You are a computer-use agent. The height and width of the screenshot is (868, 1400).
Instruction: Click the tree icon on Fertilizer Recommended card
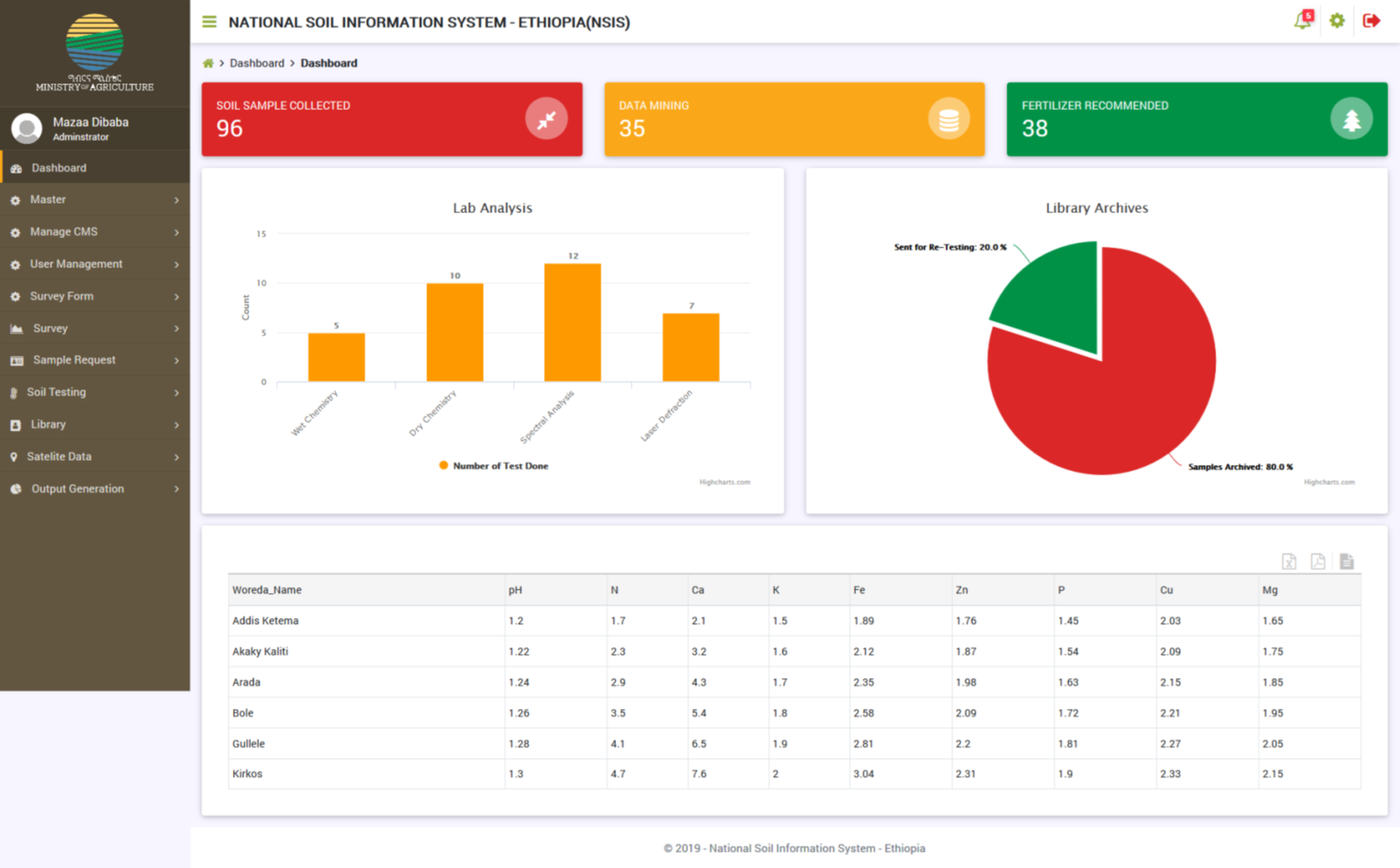pos(1351,119)
